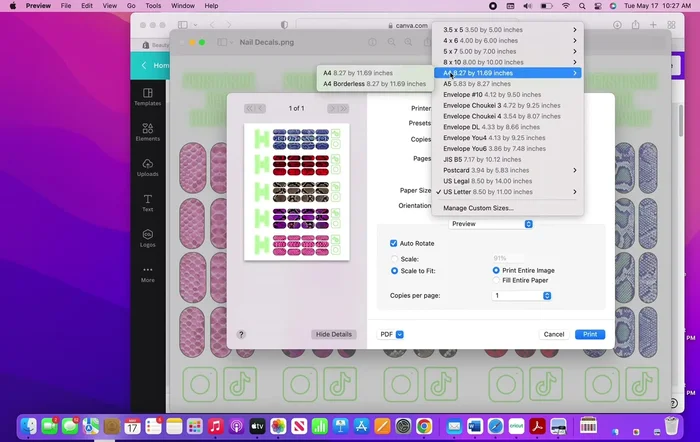
Task: Open Canva Elements sidebar panel
Action: (148, 132)
